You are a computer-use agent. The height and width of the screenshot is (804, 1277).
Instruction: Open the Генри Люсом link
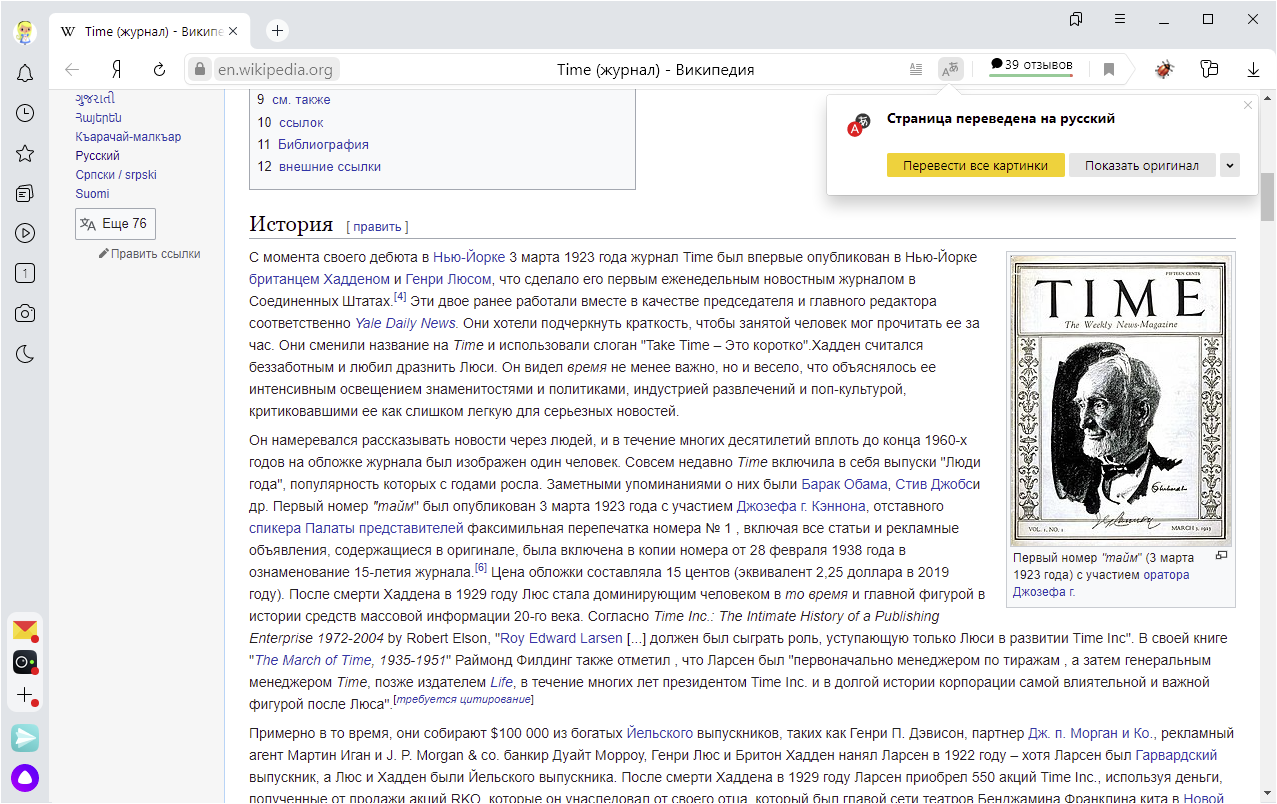(448, 279)
